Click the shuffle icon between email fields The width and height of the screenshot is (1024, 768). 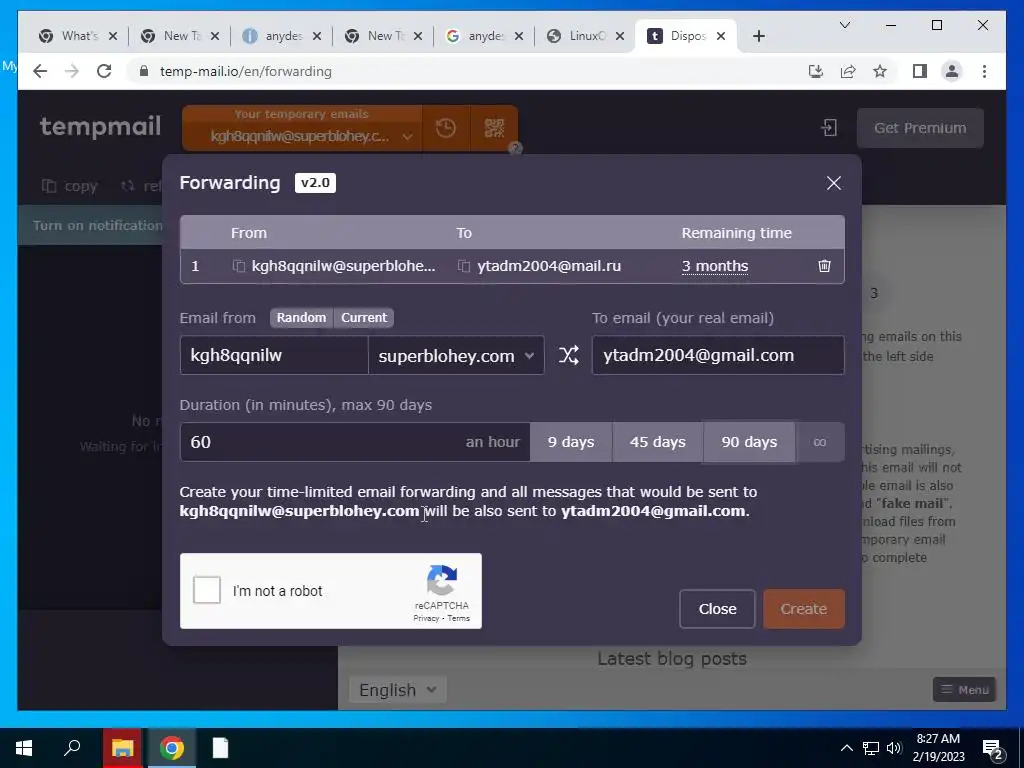[x=568, y=355]
